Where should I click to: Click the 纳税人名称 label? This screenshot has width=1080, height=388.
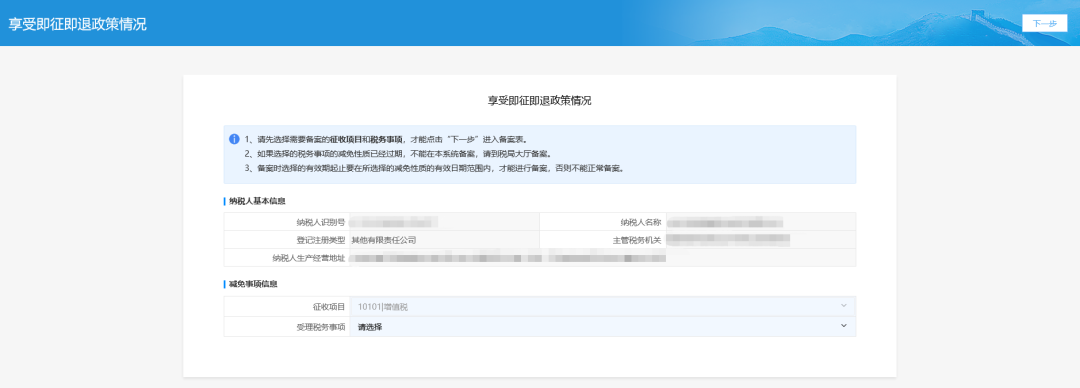coord(641,222)
